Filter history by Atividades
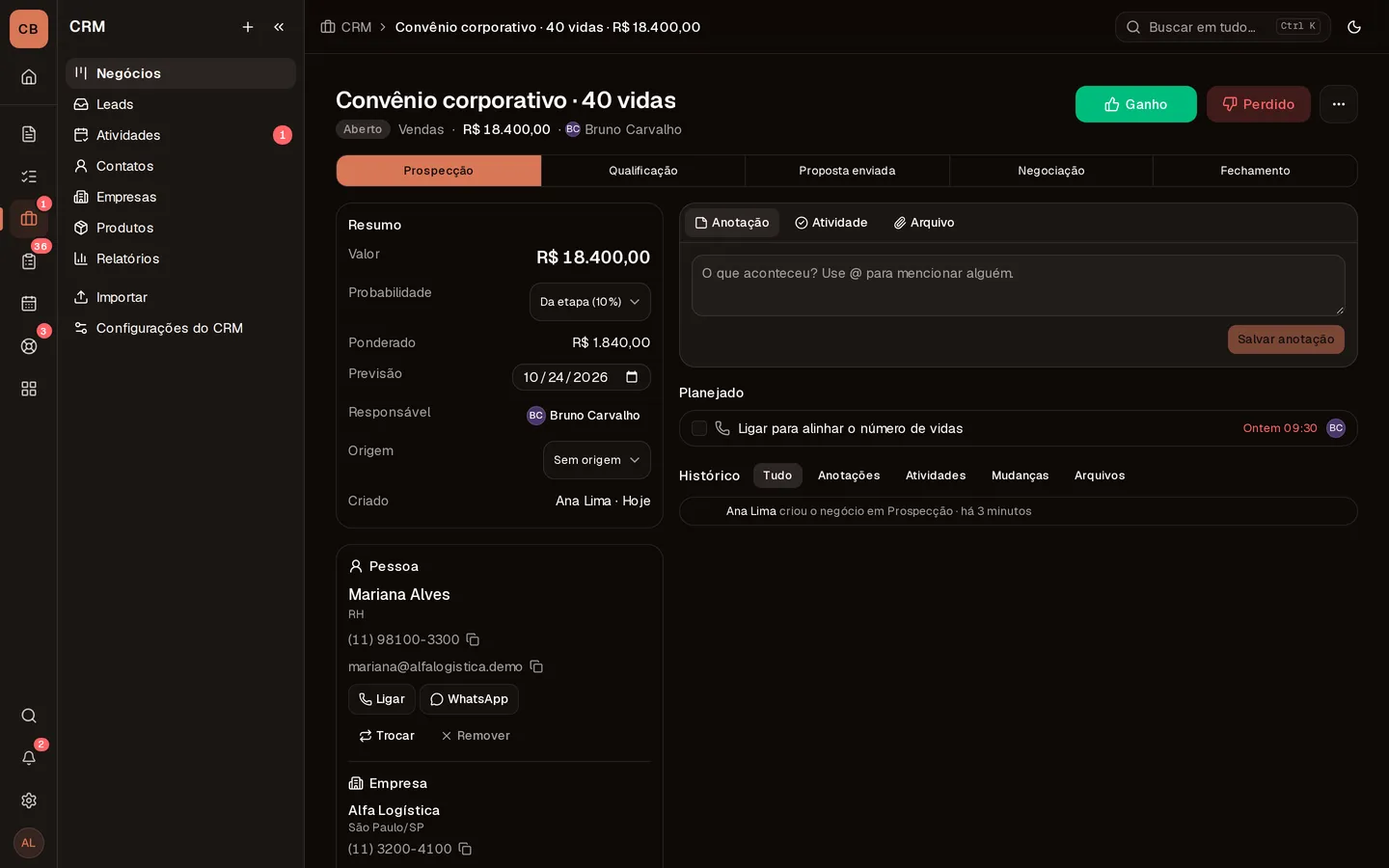The image size is (1389, 868). [936, 475]
